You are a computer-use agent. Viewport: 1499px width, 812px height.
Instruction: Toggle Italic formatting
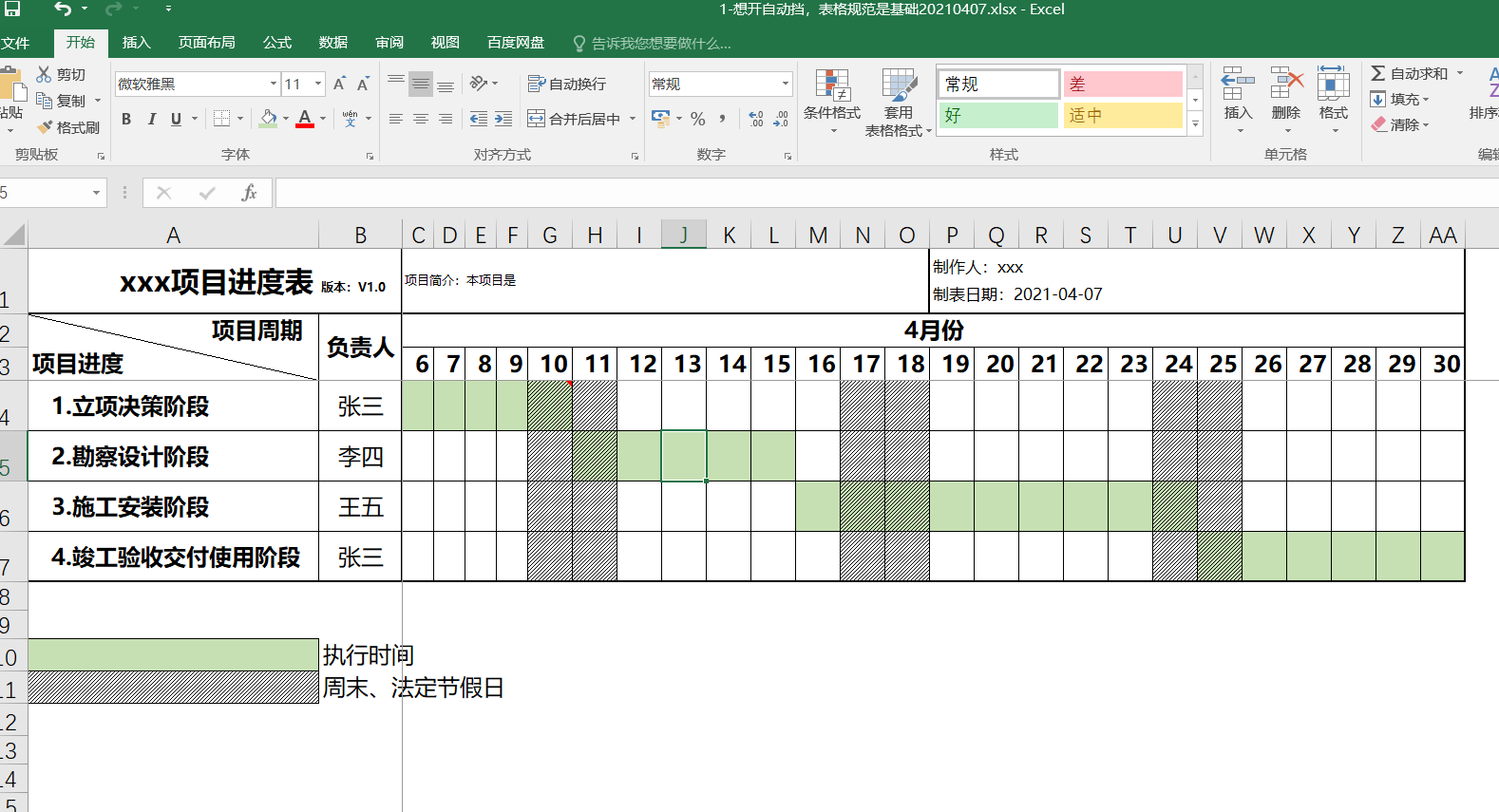151,119
